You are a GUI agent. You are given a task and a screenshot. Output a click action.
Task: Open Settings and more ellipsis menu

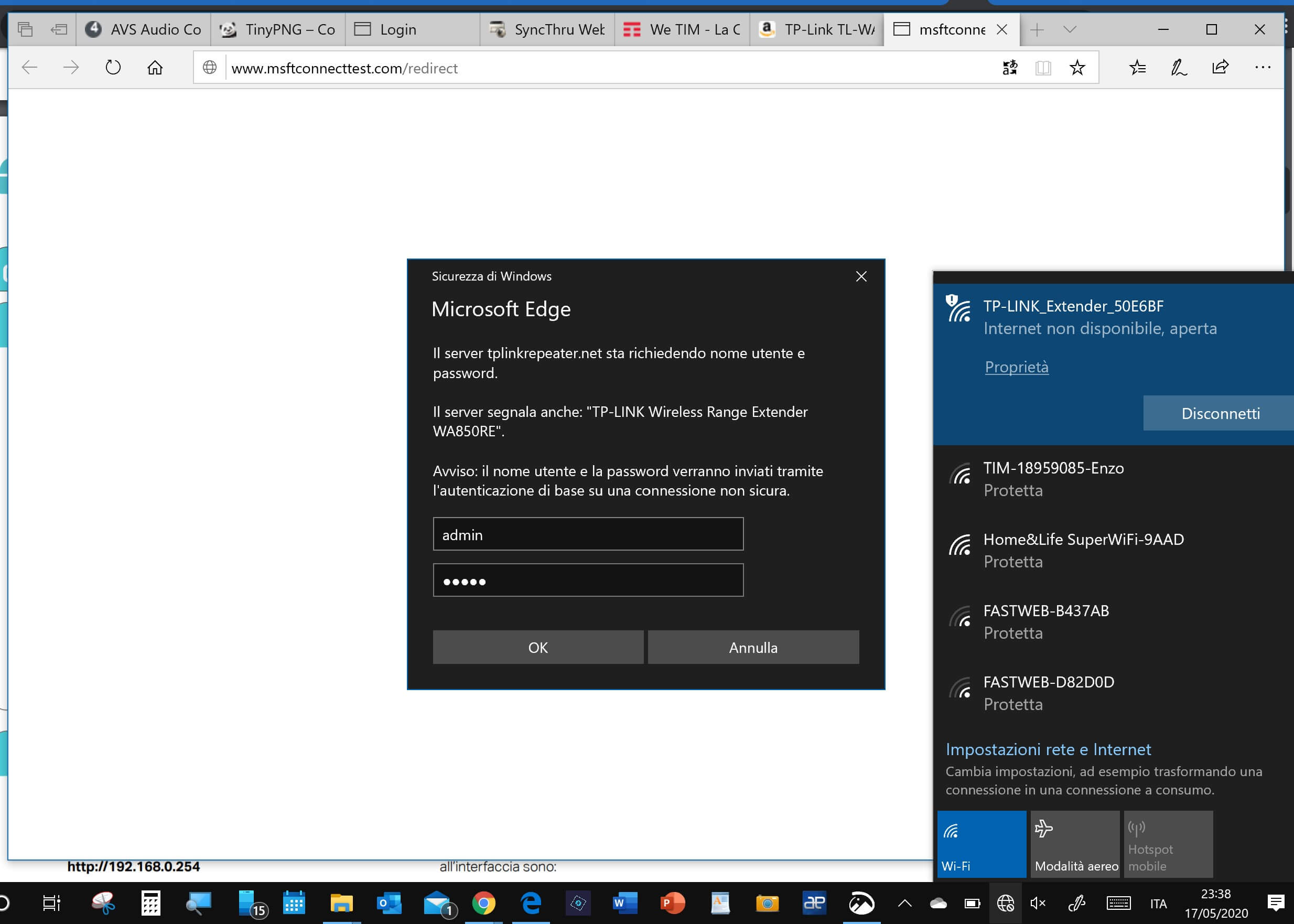tap(1262, 68)
